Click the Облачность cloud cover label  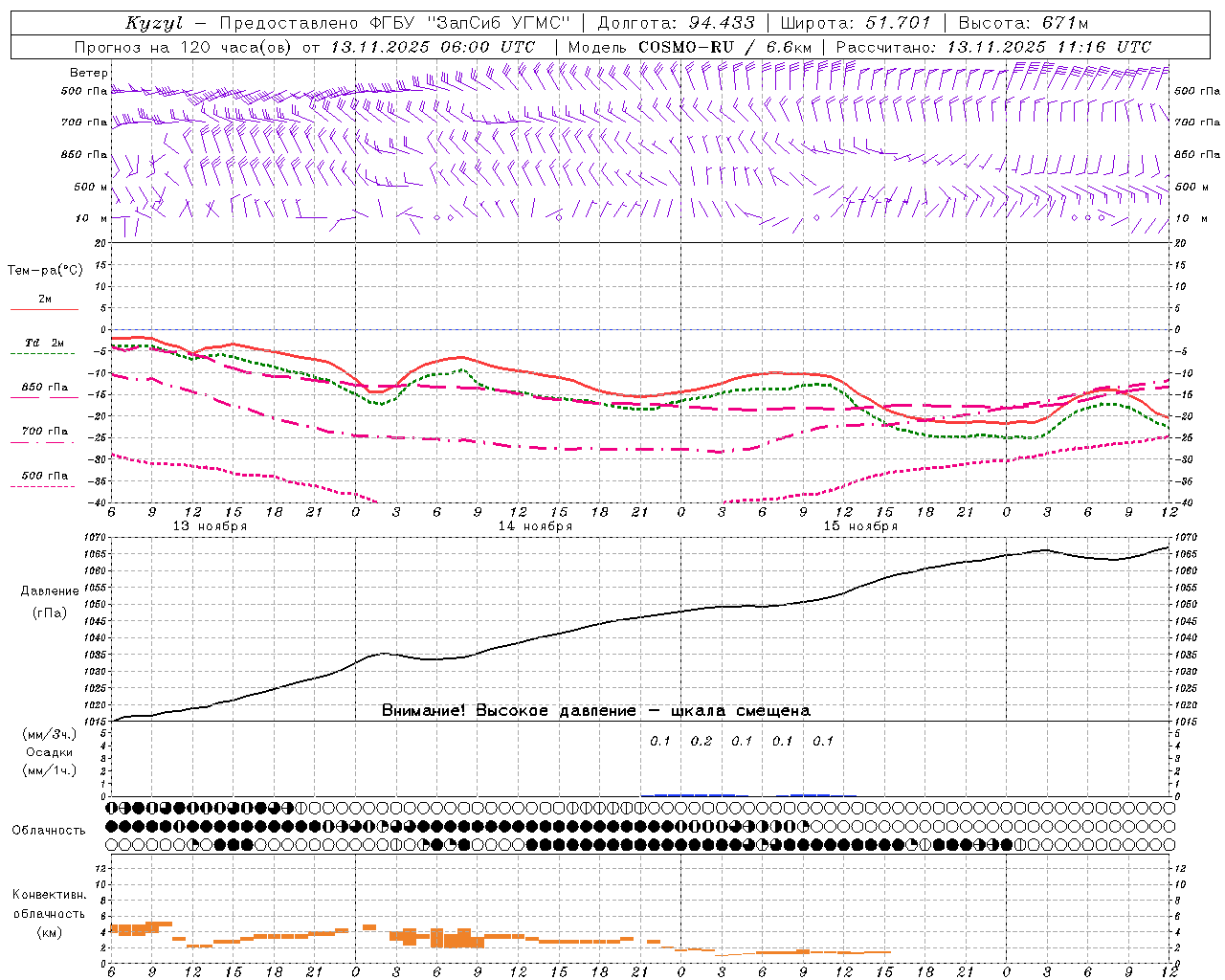click(x=49, y=831)
